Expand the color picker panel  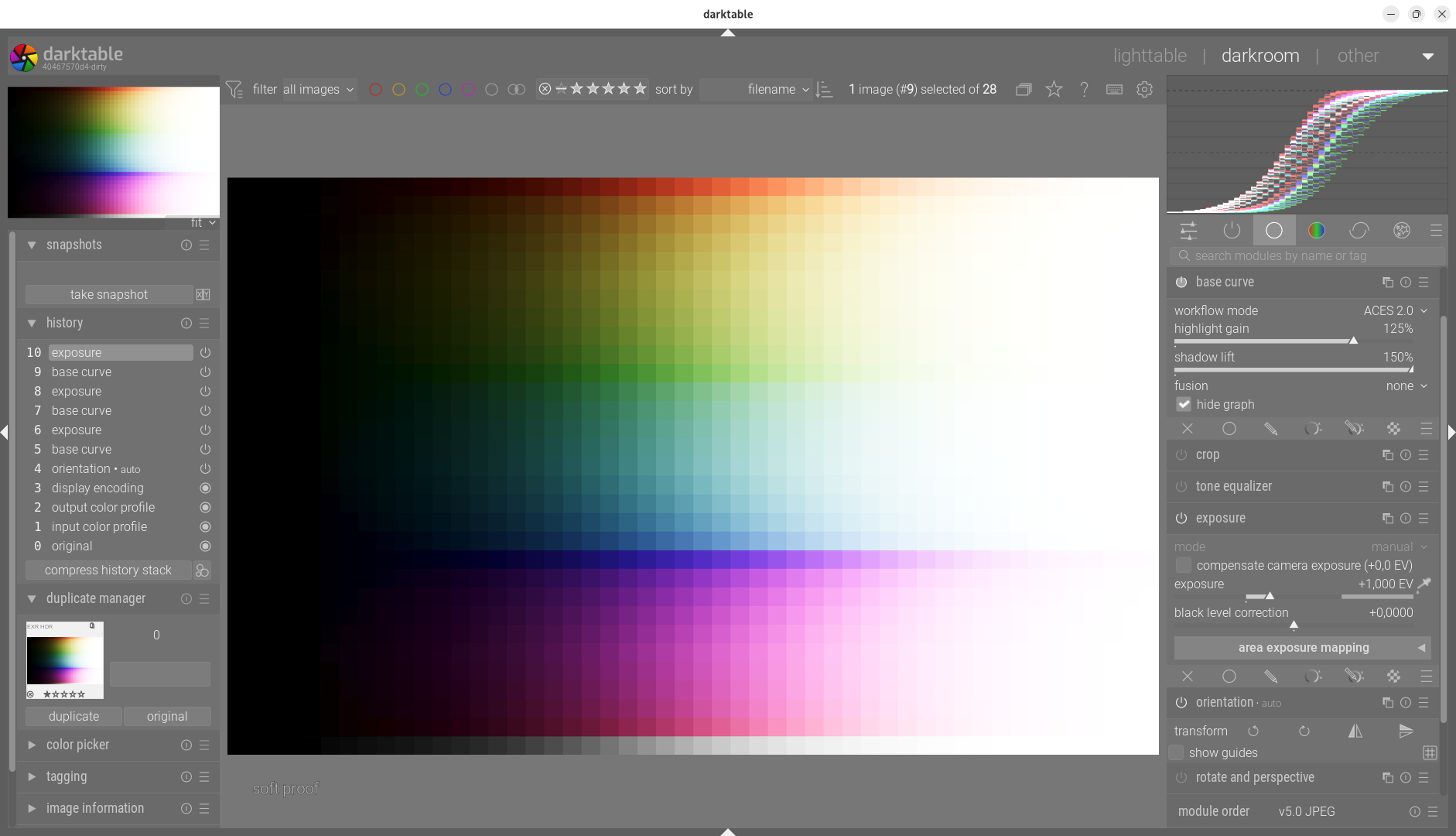click(x=77, y=745)
